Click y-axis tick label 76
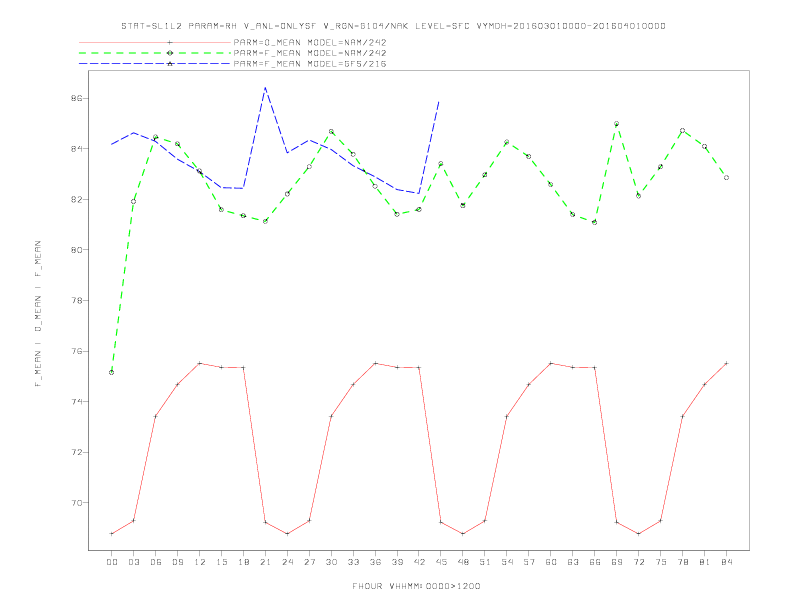The height and width of the screenshot is (612, 792). tap(76, 351)
